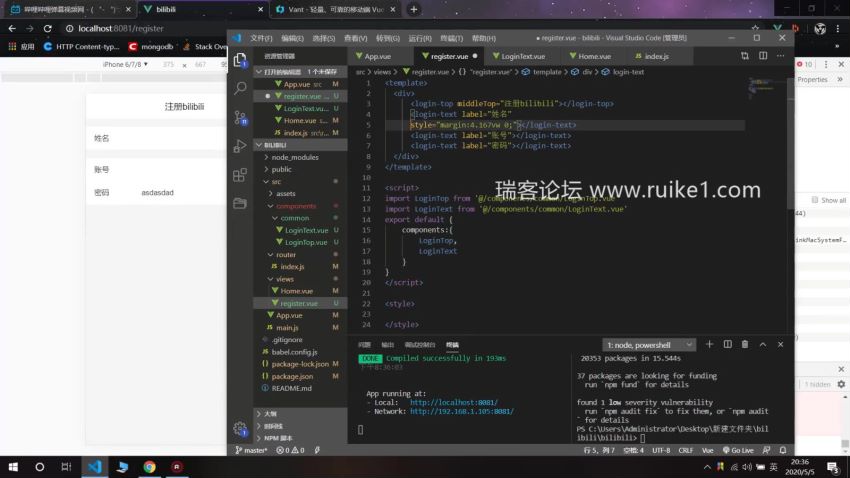Viewport: 850px width, 478px height.
Task: Show errors and warnings count in status bar
Action: pos(290,450)
